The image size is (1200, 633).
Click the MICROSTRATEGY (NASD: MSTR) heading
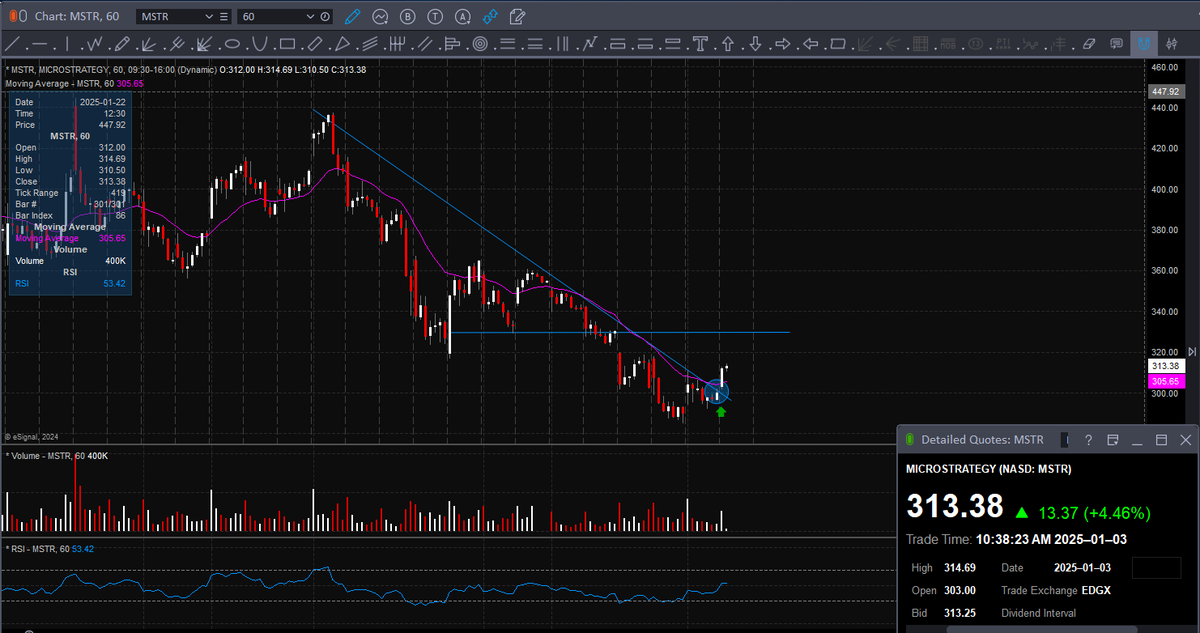988,469
